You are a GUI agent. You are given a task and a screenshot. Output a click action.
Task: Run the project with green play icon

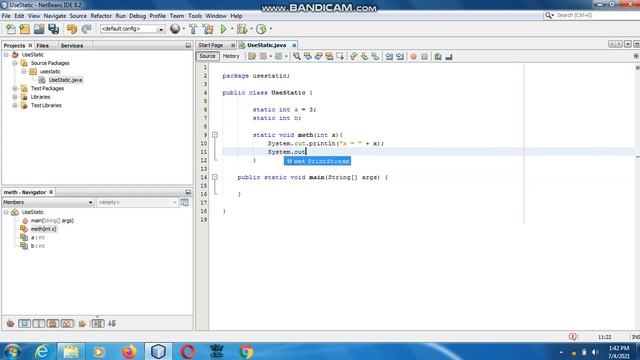[224, 29]
